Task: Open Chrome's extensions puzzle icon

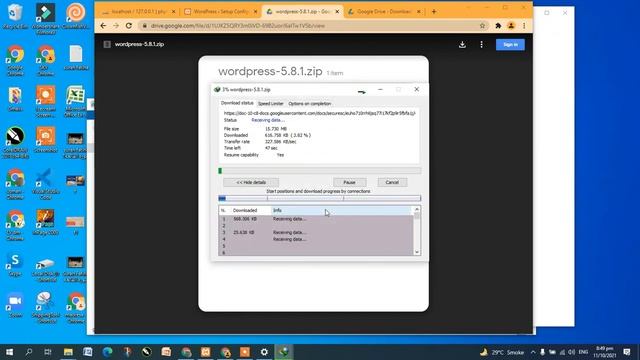Action: [x=498, y=26]
